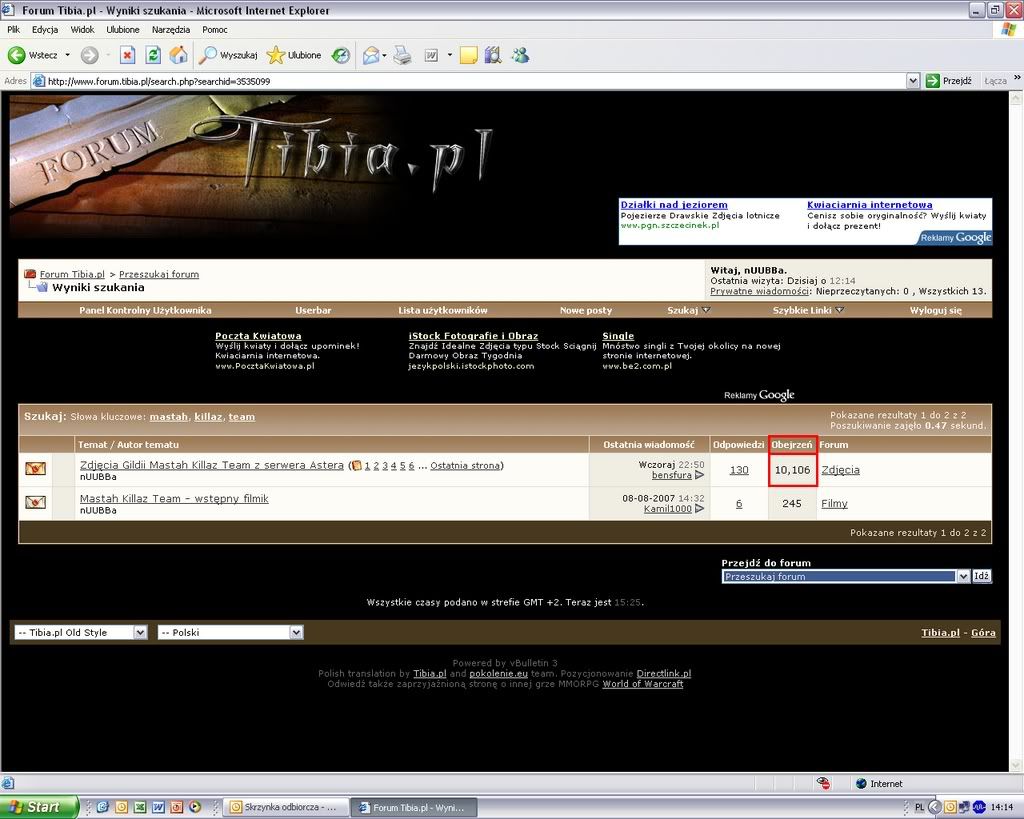Go back with the green Wstecz button
This screenshot has height=819, width=1024.
(x=33, y=56)
